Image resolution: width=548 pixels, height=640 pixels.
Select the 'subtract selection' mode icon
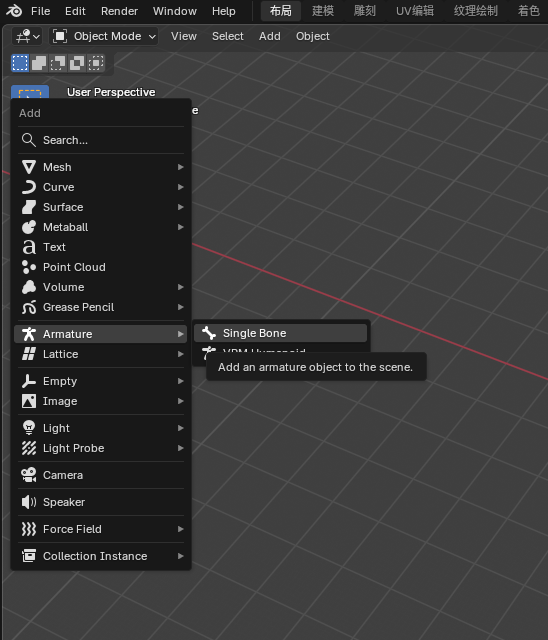(x=58, y=63)
